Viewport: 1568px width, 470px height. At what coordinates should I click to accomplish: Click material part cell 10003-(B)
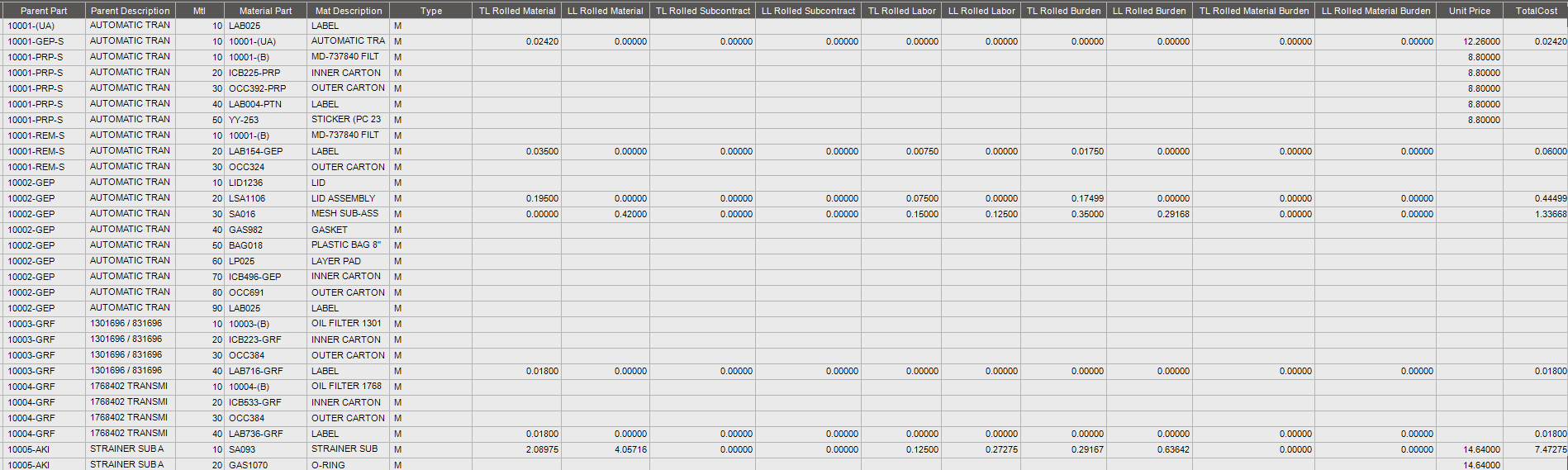(x=265, y=324)
